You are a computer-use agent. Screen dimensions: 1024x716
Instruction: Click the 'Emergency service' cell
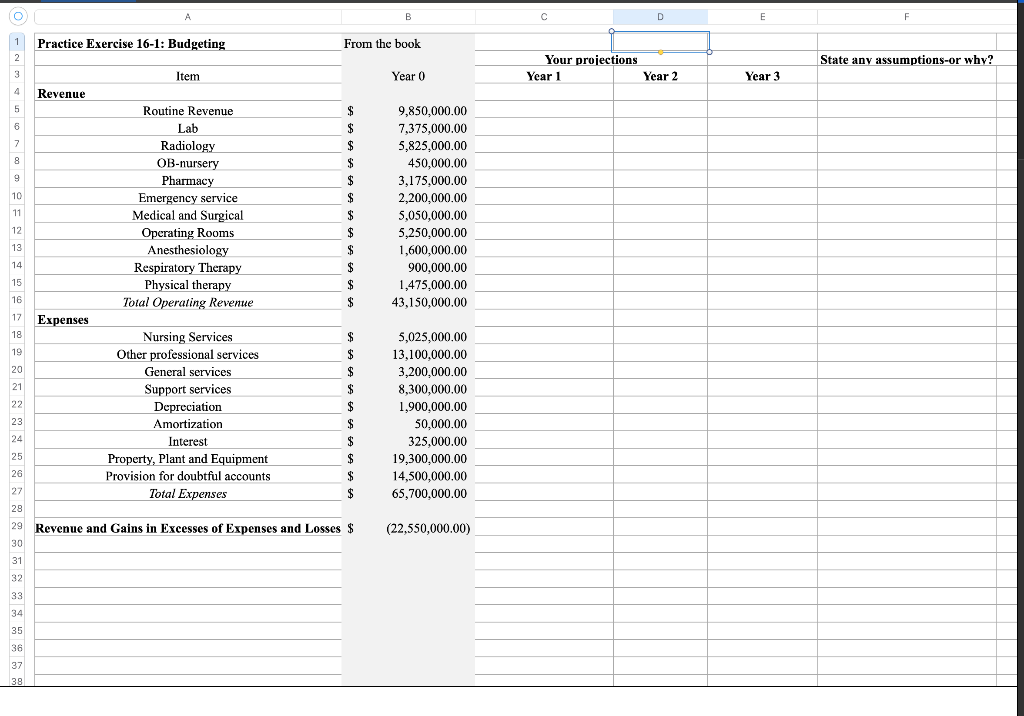pos(187,197)
